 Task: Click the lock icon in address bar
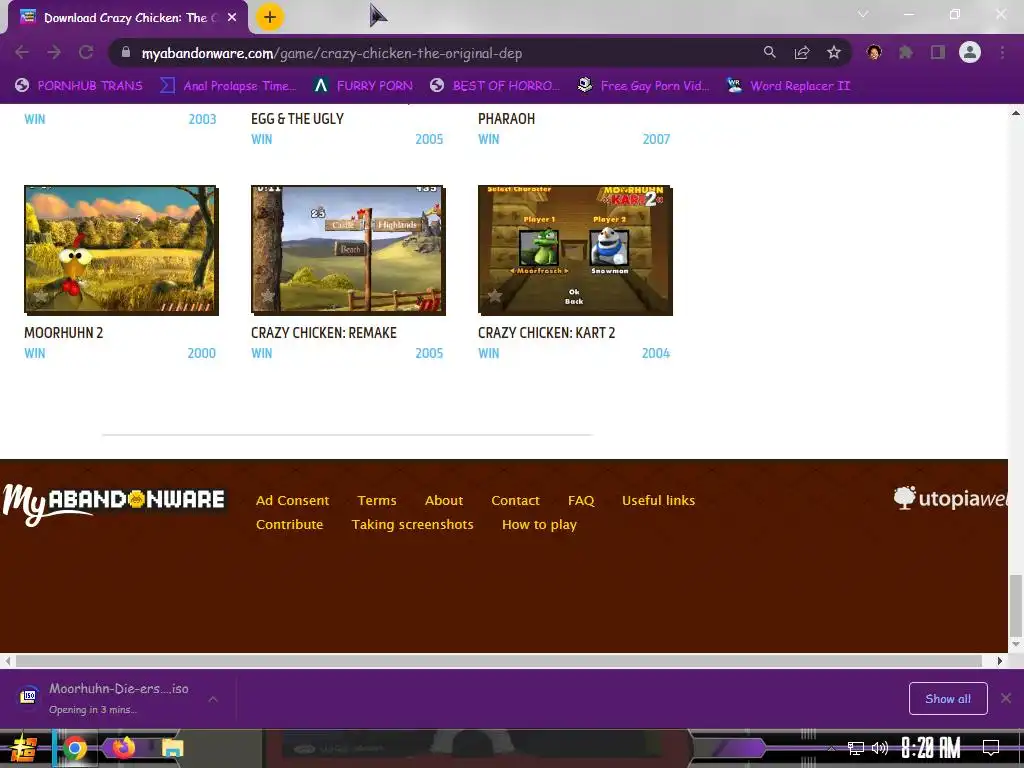tap(126, 53)
